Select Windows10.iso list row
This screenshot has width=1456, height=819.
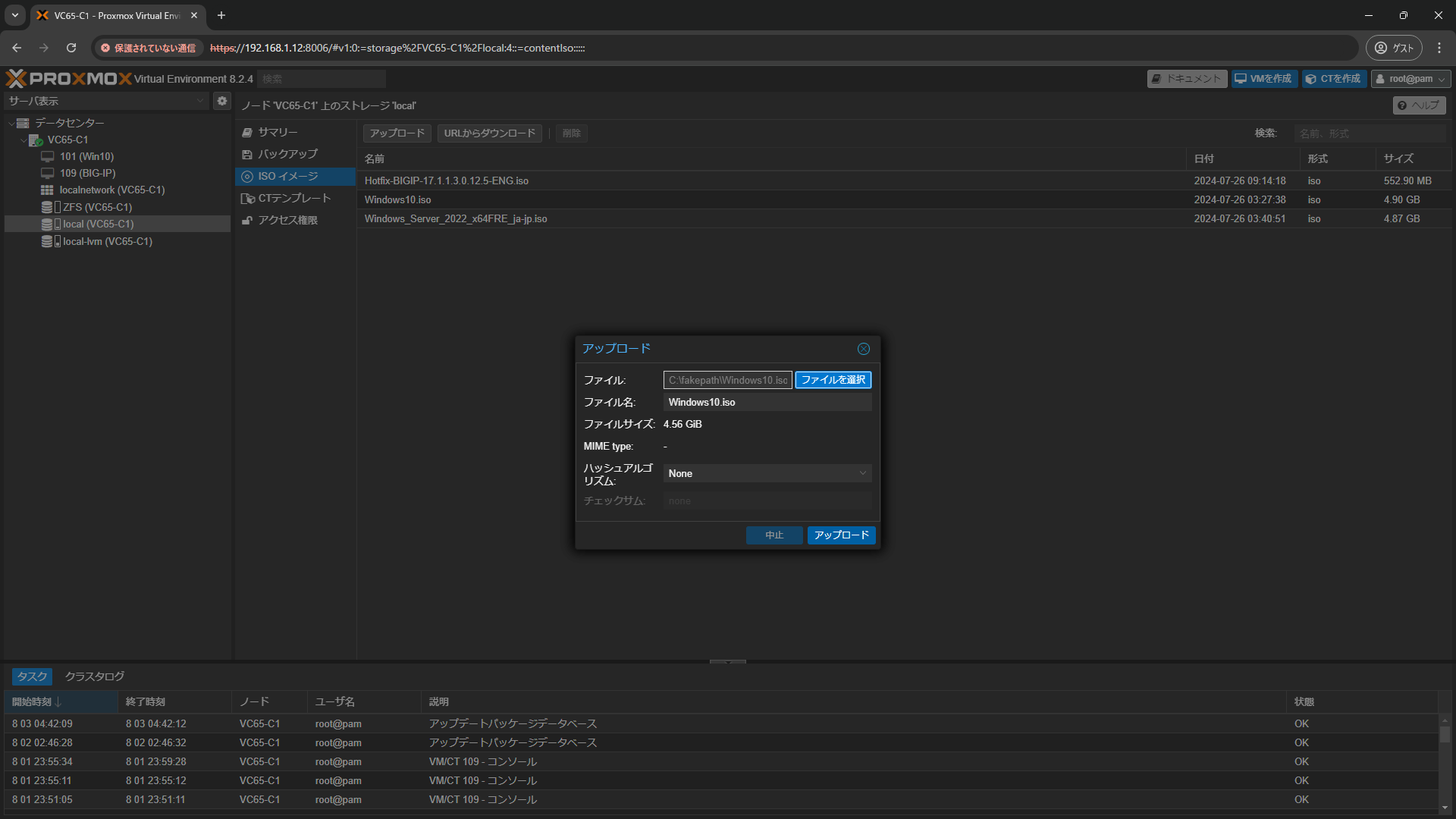[905, 199]
